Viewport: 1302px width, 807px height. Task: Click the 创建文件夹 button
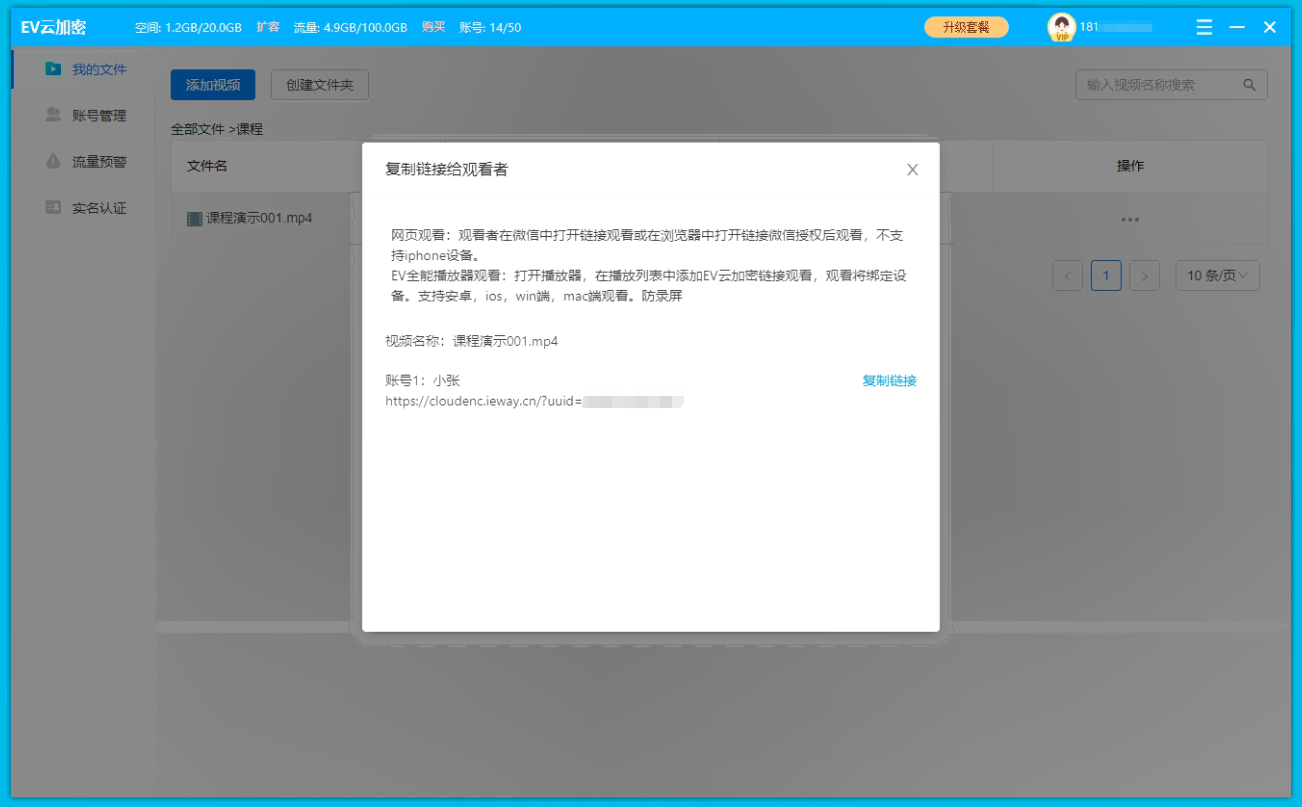pyautogui.click(x=320, y=85)
